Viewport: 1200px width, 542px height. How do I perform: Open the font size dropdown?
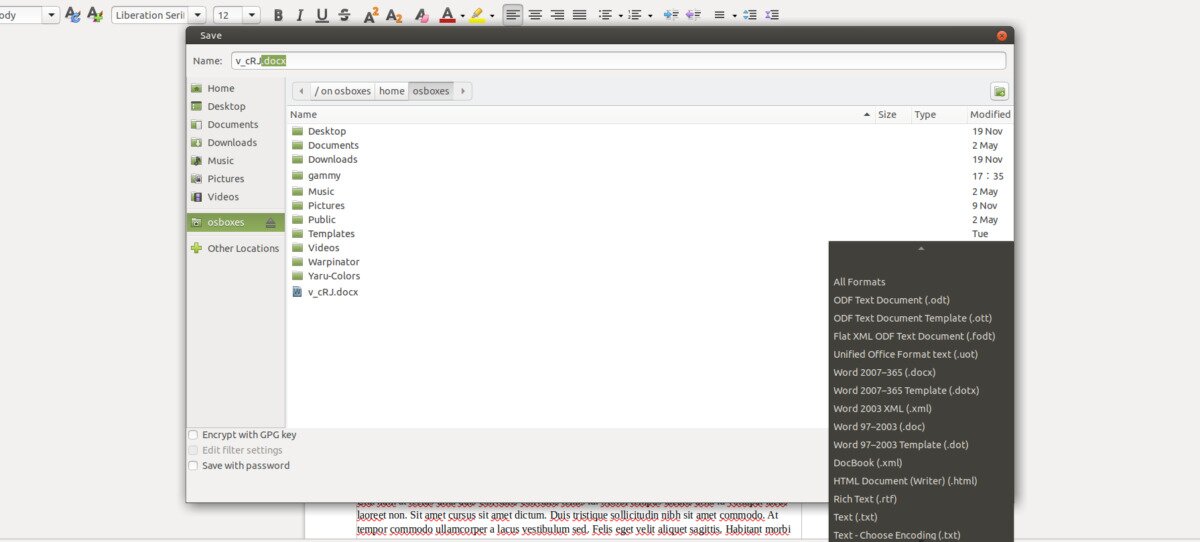[251, 15]
